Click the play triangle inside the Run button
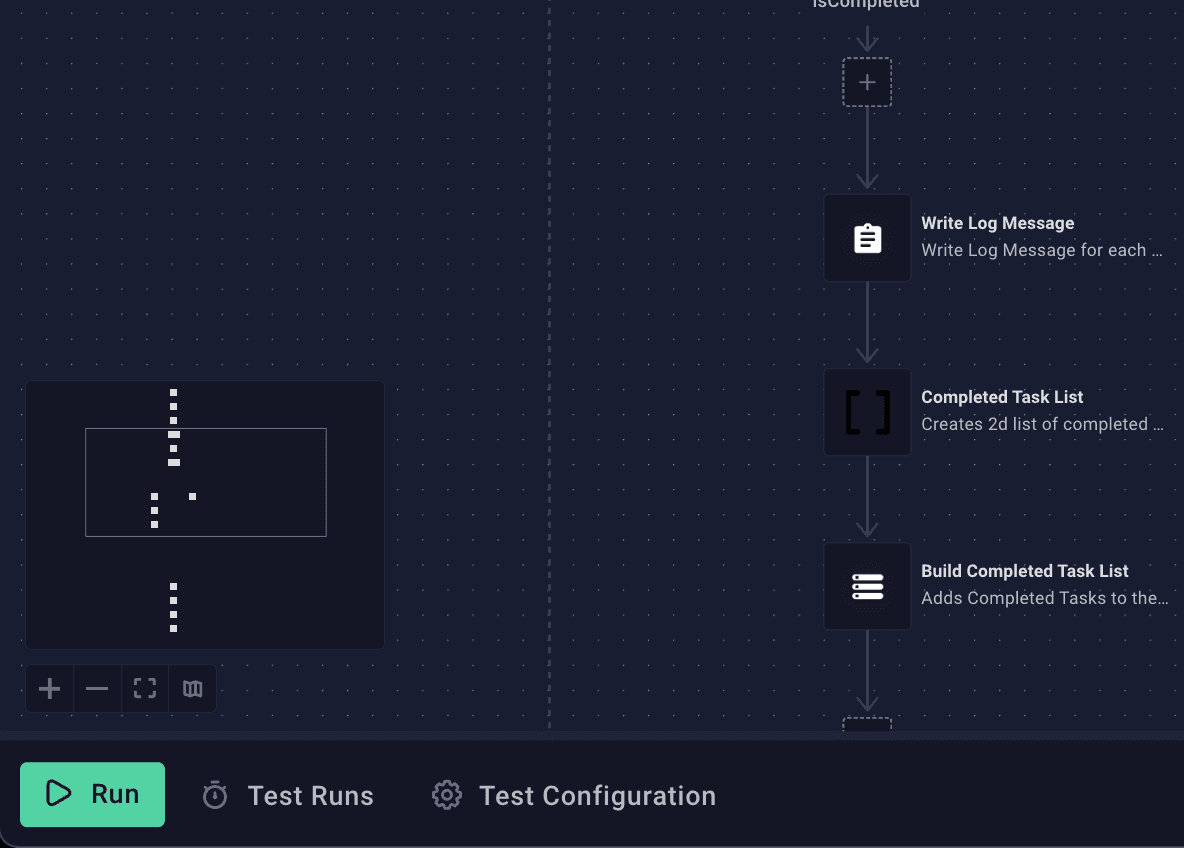 (58, 793)
